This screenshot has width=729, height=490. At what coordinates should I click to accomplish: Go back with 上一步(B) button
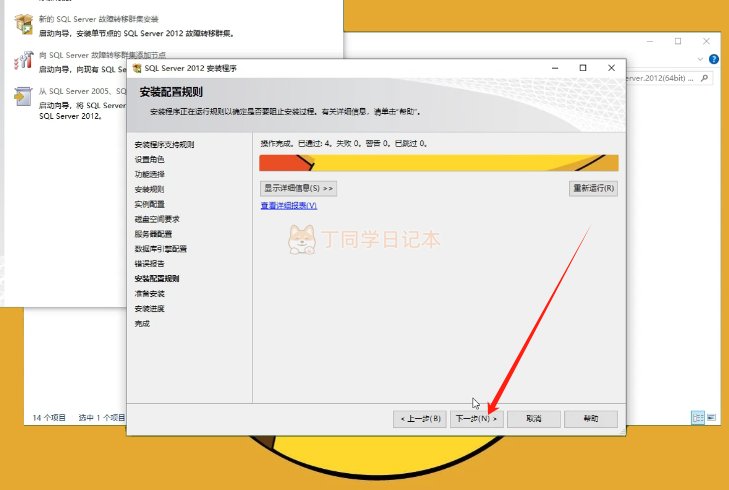pos(420,418)
